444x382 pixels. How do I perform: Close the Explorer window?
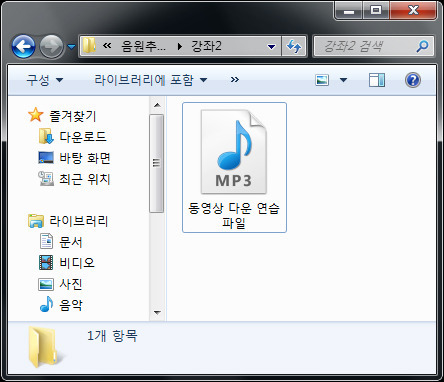[413, 11]
